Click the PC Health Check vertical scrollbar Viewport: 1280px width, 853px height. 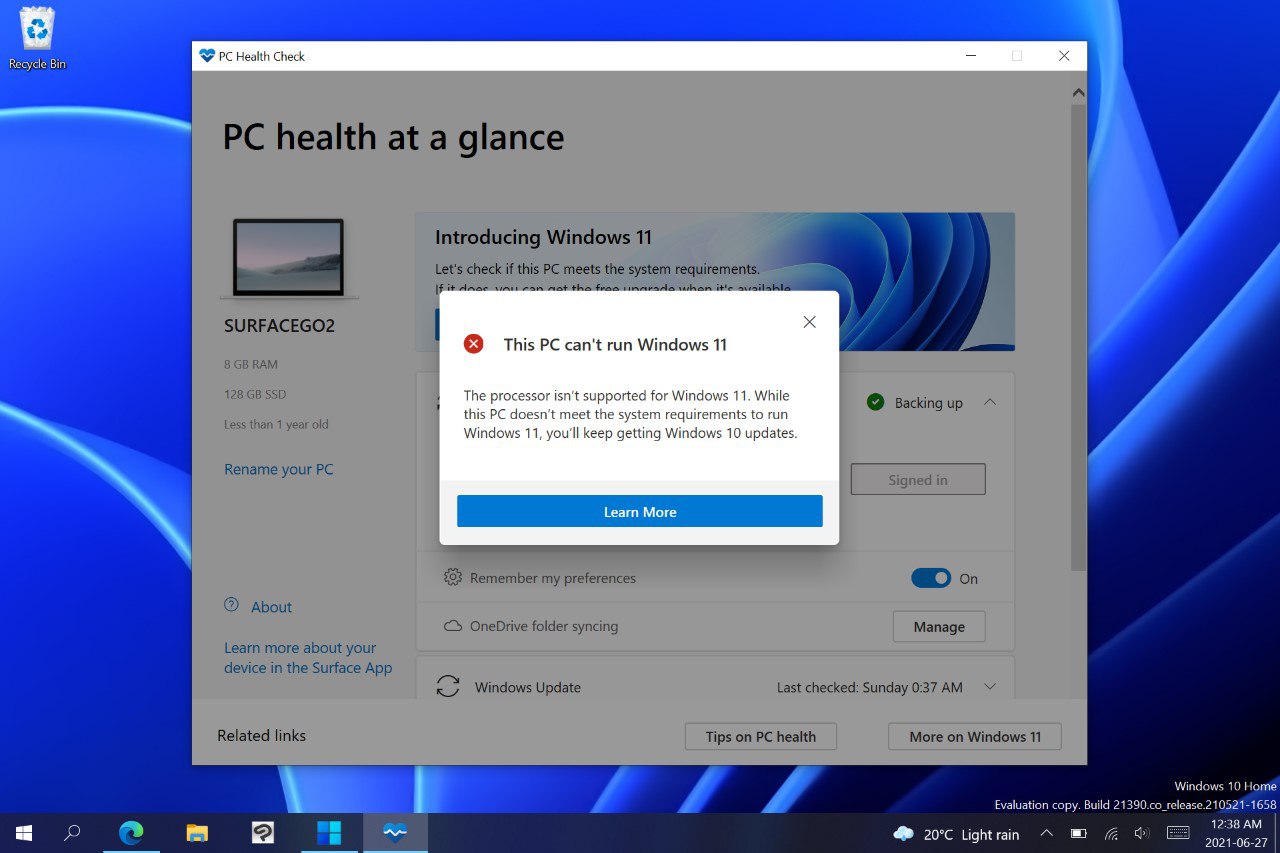tap(1078, 336)
